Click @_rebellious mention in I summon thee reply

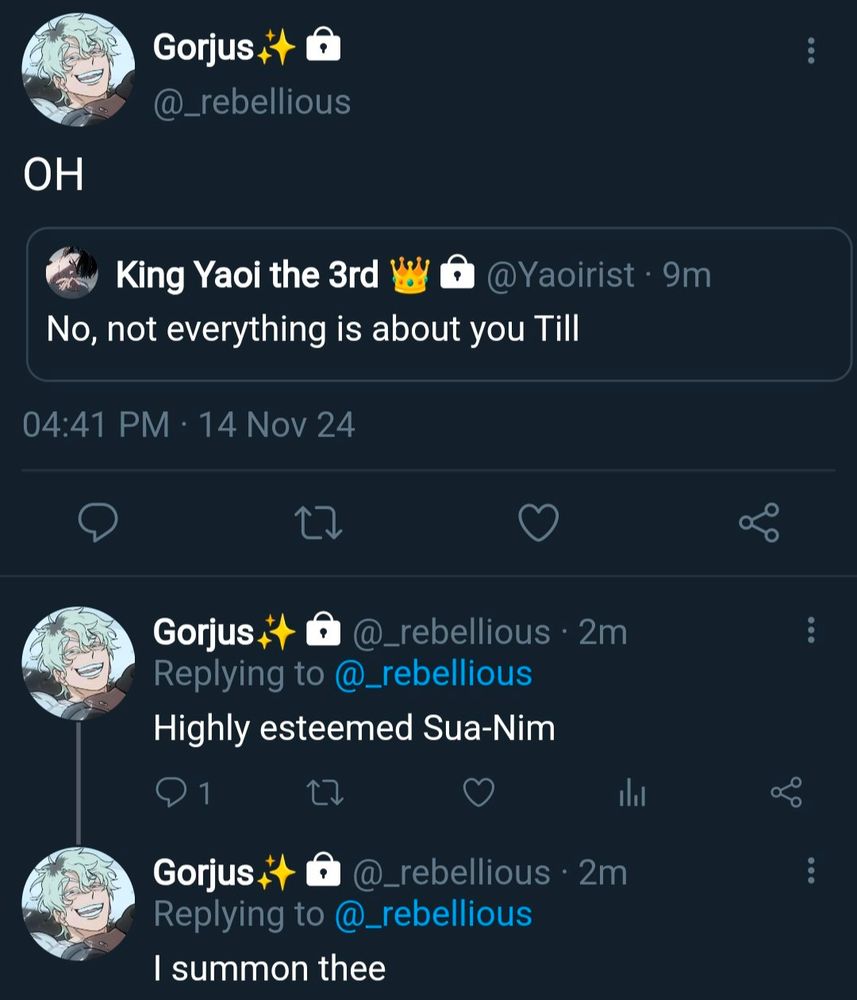[x=432, y=914]
